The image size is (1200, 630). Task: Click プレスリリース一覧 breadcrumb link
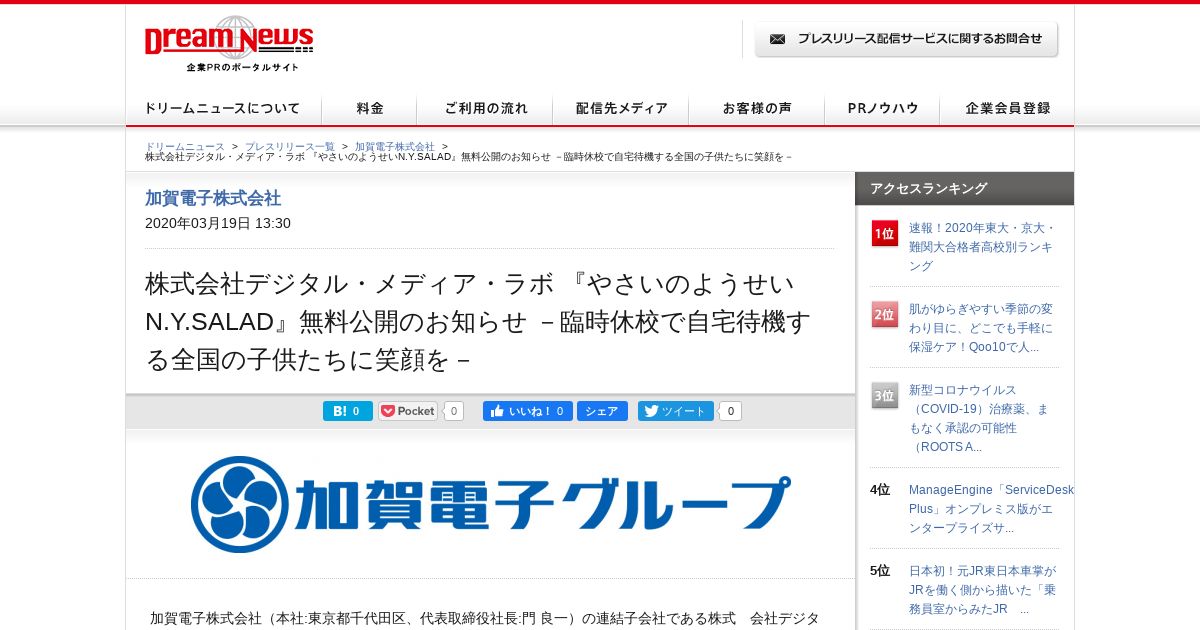(290, 146)
